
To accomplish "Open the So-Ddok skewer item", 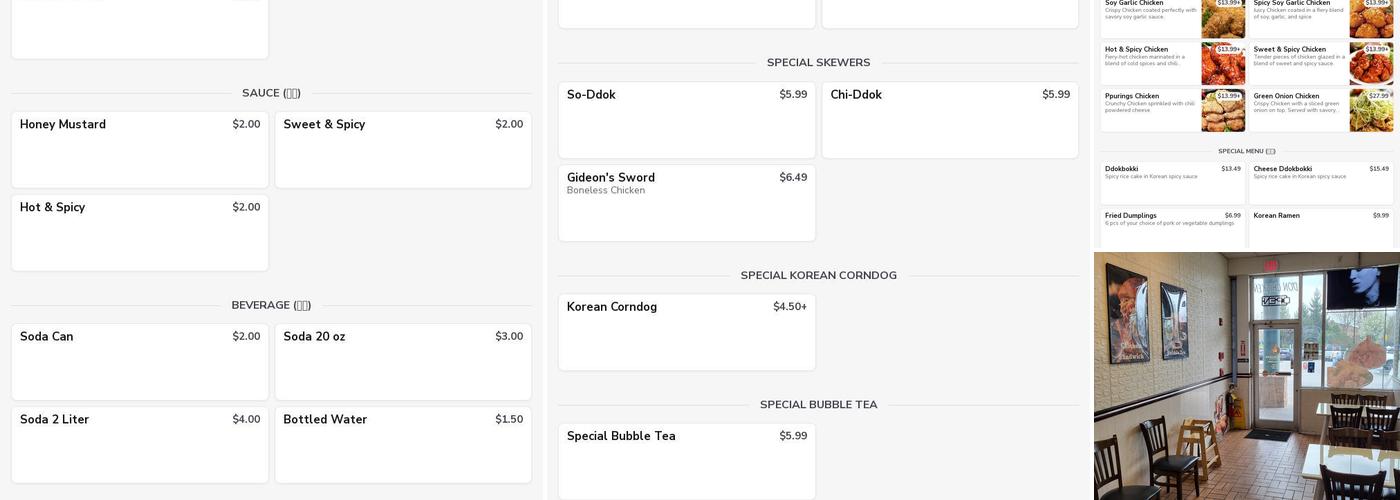I will click(x=686, y=120).
